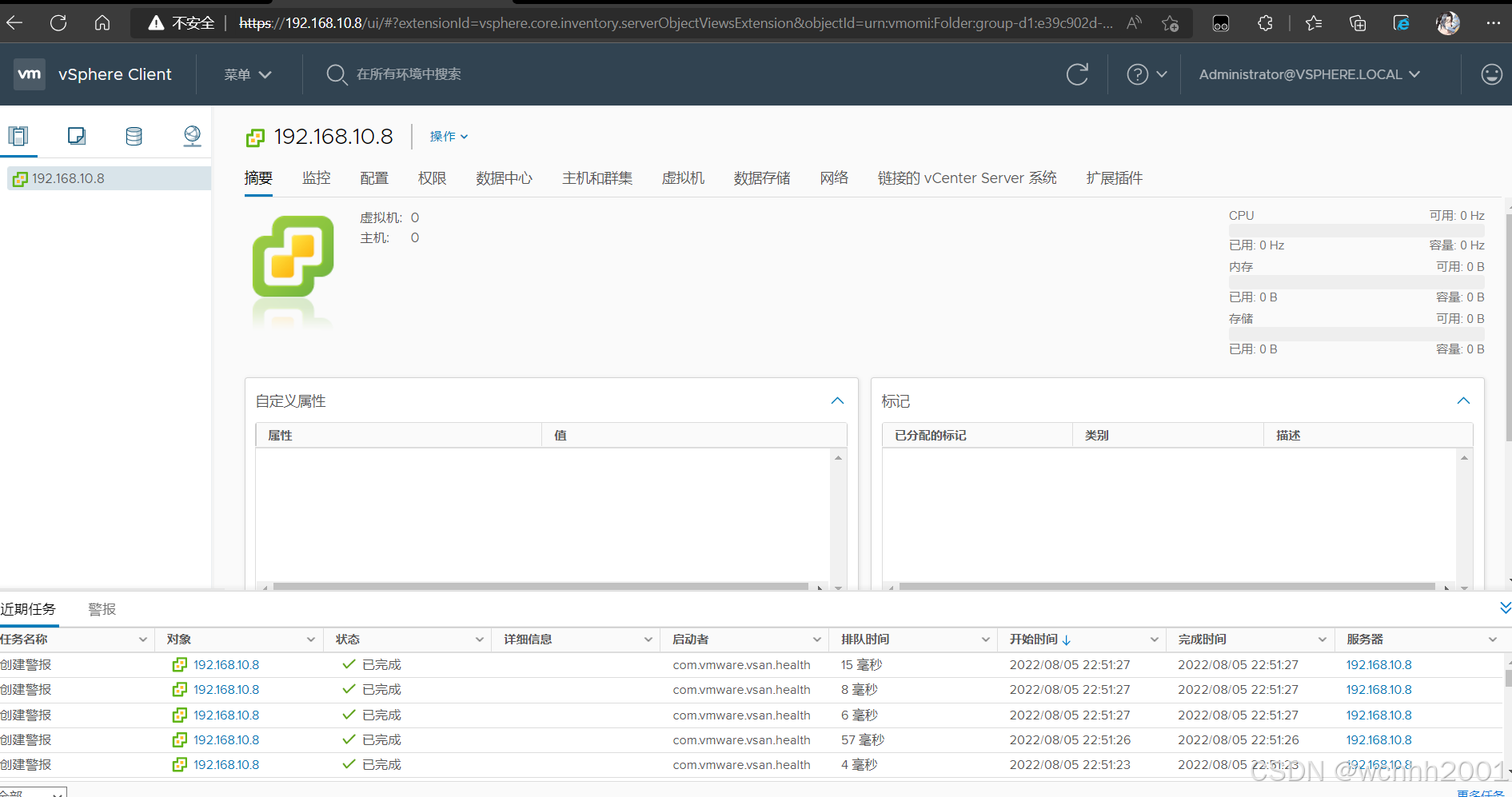Open the 菜单 dropdown menu
This screenshot has height=797, width=1512.
click(x=247, y=74)
